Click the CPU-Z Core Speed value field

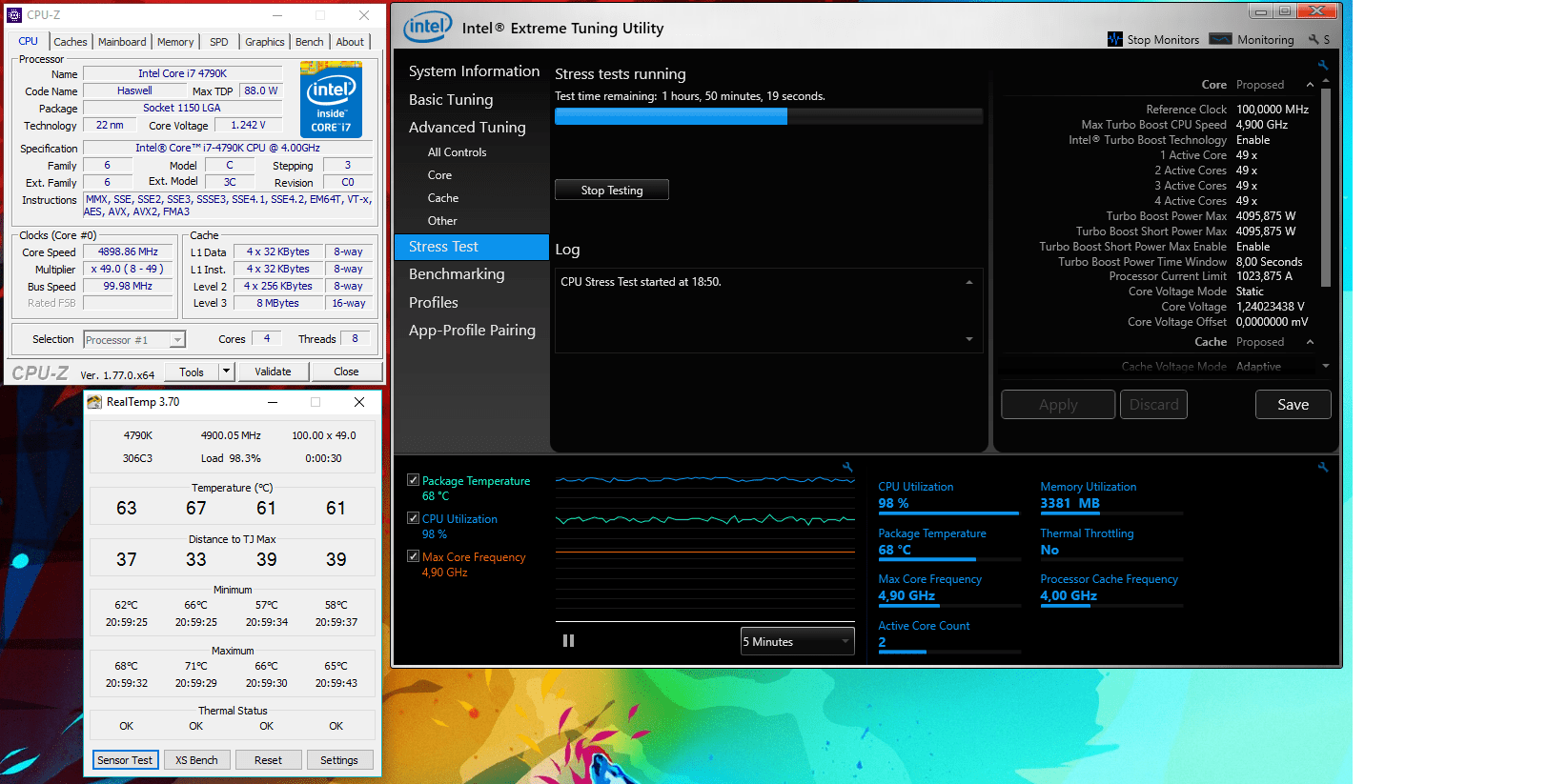129,252
